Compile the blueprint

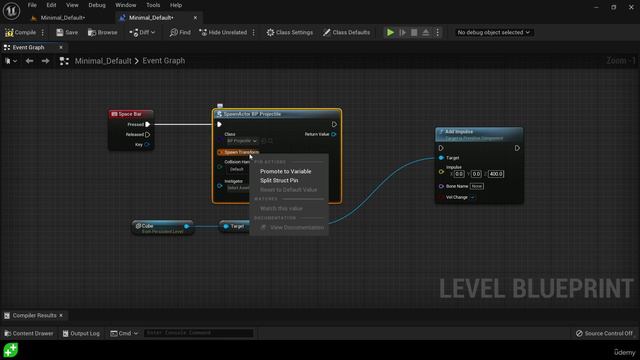tap(20, 32)
